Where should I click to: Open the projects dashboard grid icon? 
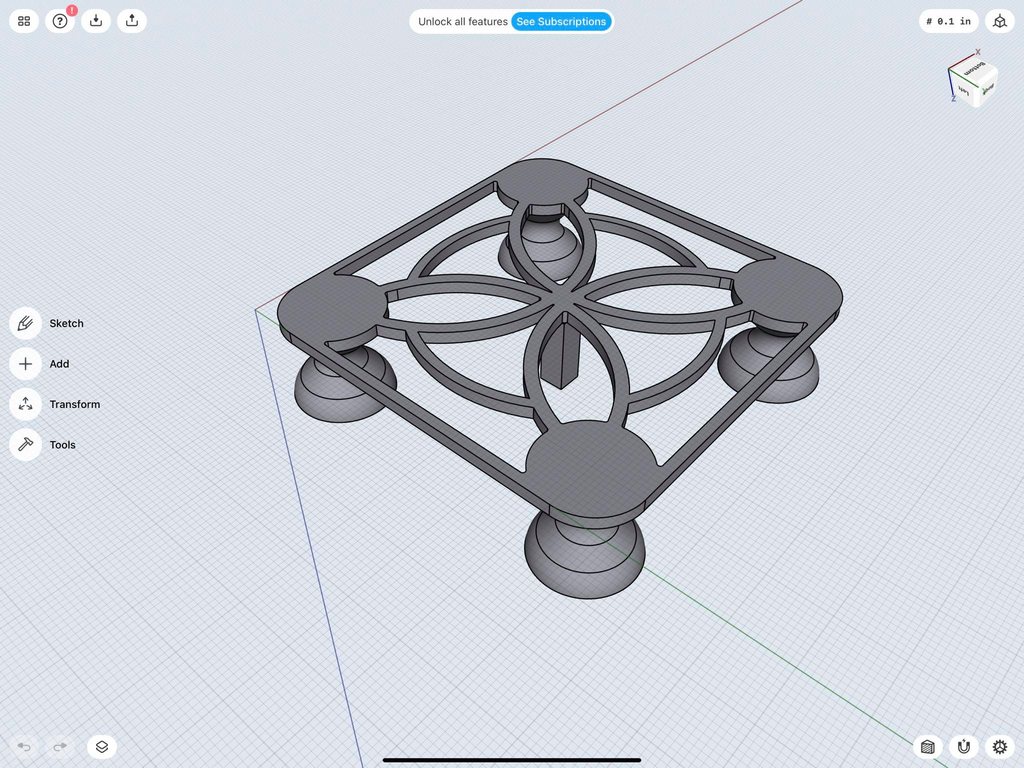pyautogui.click(x=23, y=20)
